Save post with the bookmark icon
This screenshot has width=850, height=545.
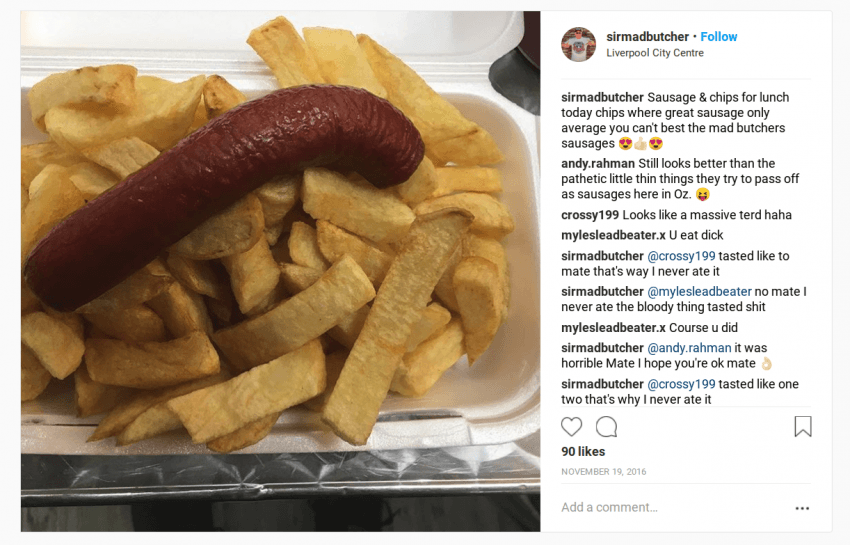(803, 426)
